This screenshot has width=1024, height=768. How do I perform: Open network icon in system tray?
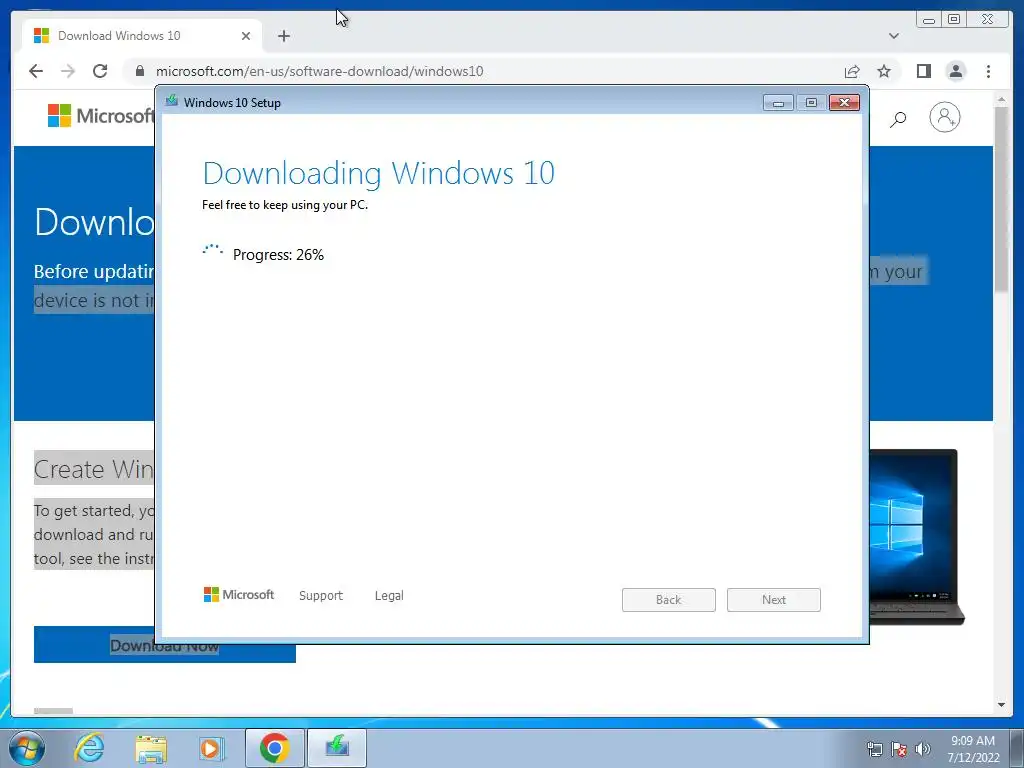874,749
